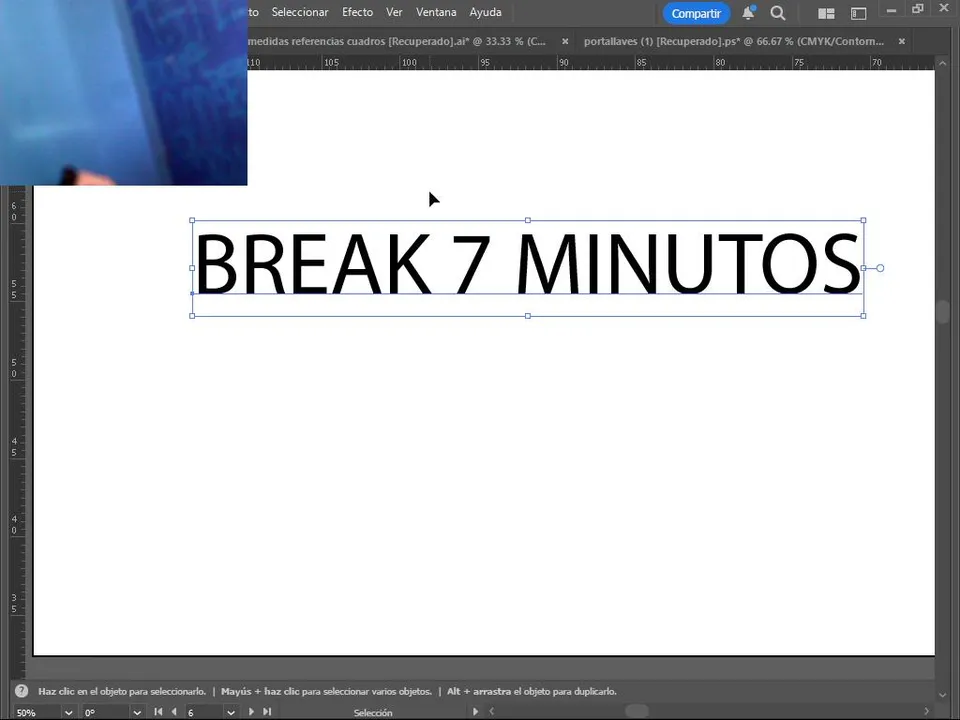Expand the rotate view angle dropdown
960x720 pixels.
[137, 713]
